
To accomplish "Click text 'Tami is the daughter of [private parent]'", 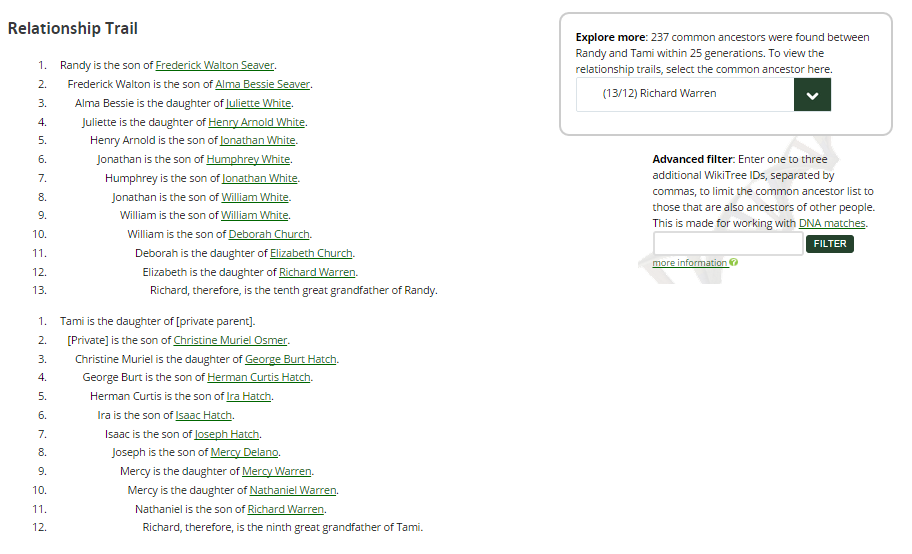I will click(x=156, y=321).
